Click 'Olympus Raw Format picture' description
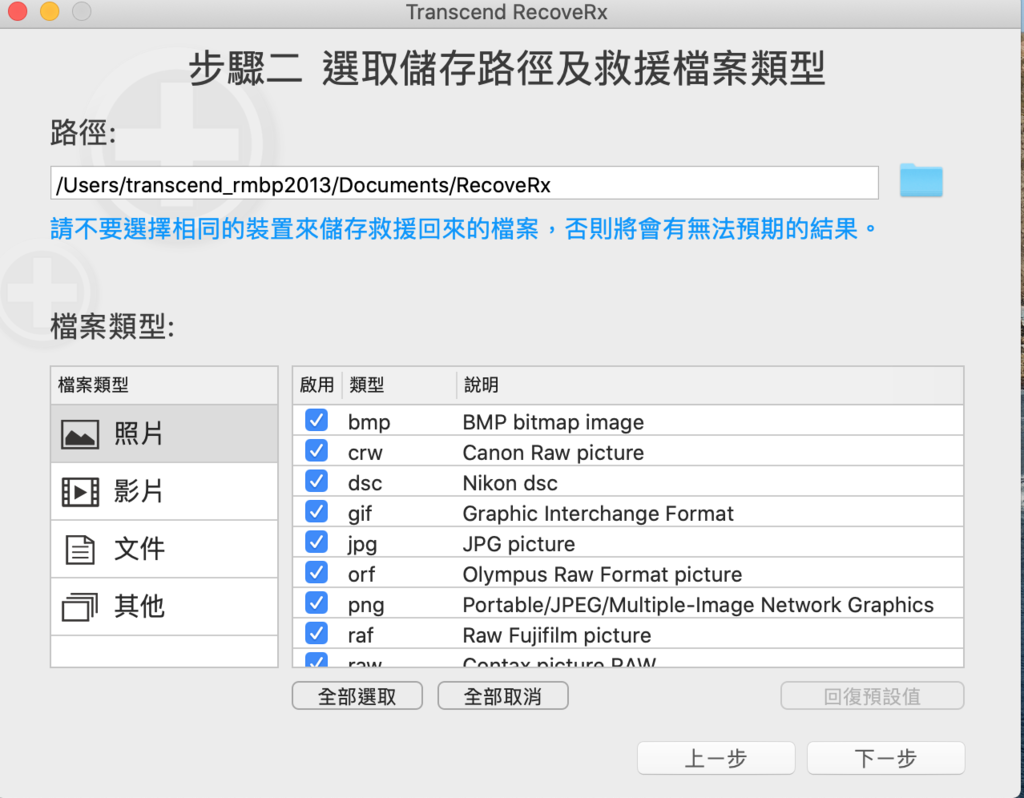This screenshot has width=1024, height=798. click(602, 575)
